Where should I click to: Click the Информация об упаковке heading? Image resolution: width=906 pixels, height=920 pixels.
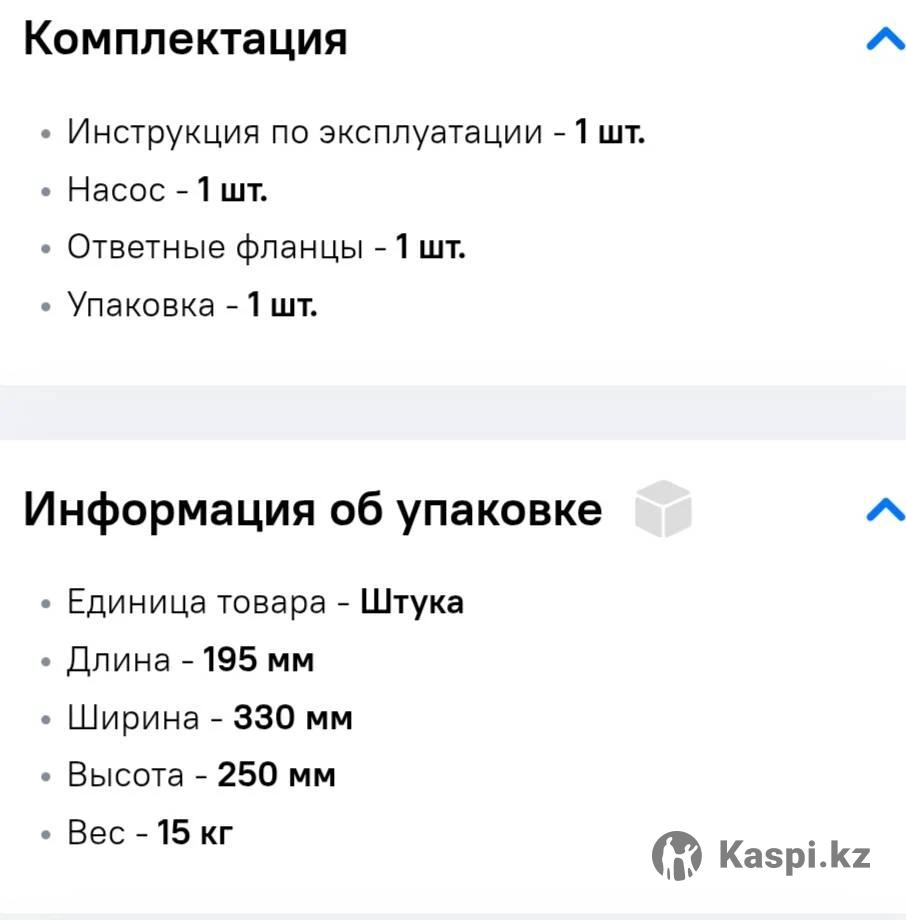(x=313, y=510)
